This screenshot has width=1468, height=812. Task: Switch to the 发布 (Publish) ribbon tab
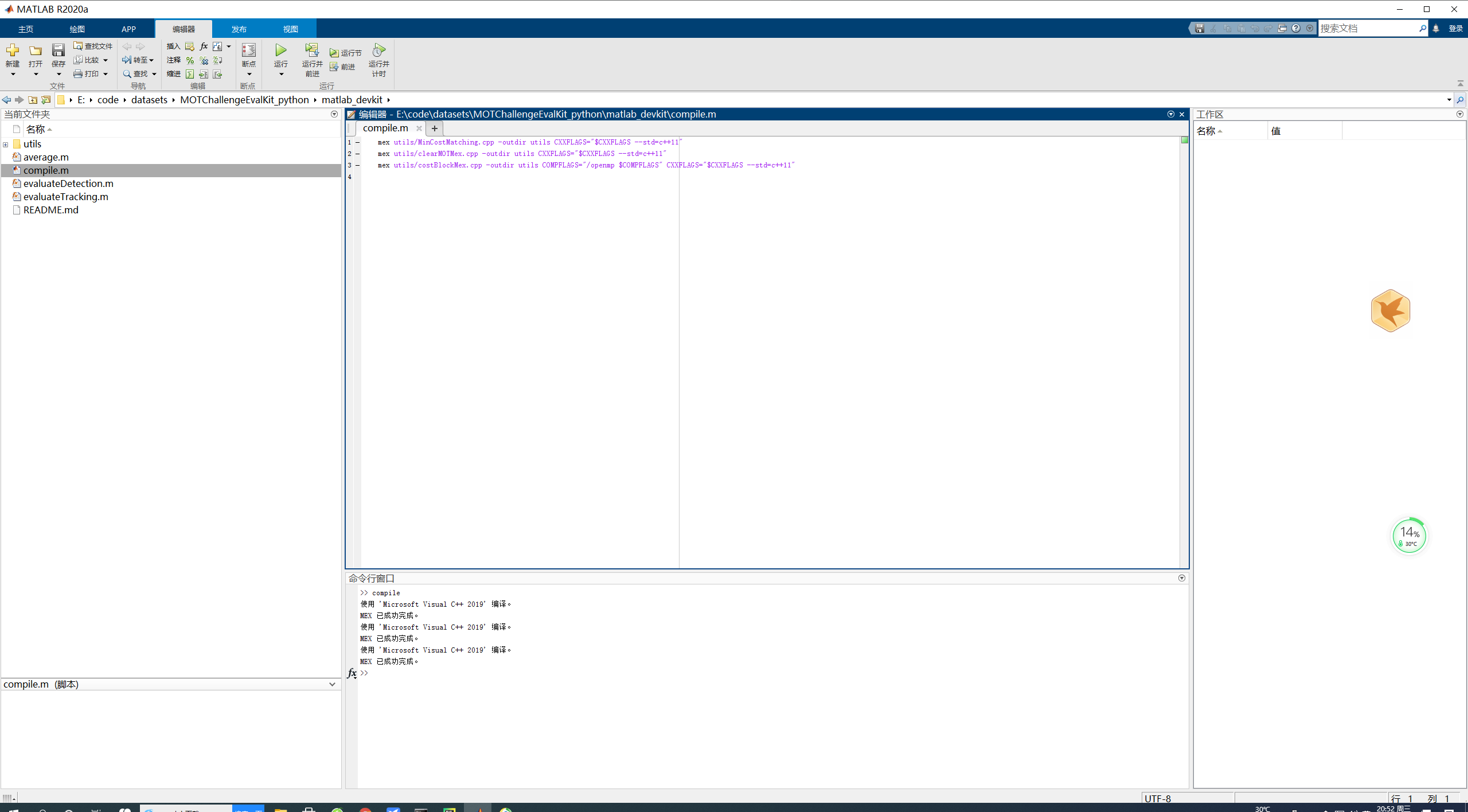(x=239, y=29)
